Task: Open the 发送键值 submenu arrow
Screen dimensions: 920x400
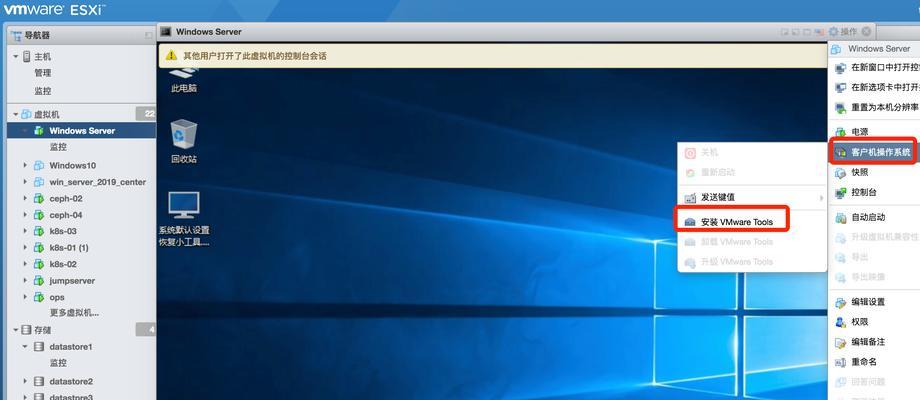Action: tap(821, 198)
